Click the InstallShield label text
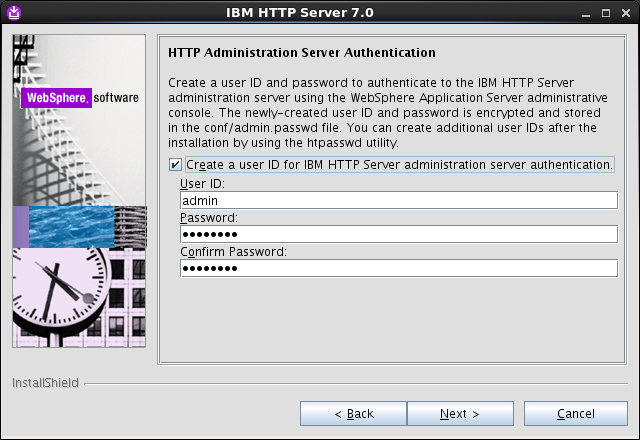Image resolution: width=640 pixels, height=440 pixels. [x=45, y=383]
